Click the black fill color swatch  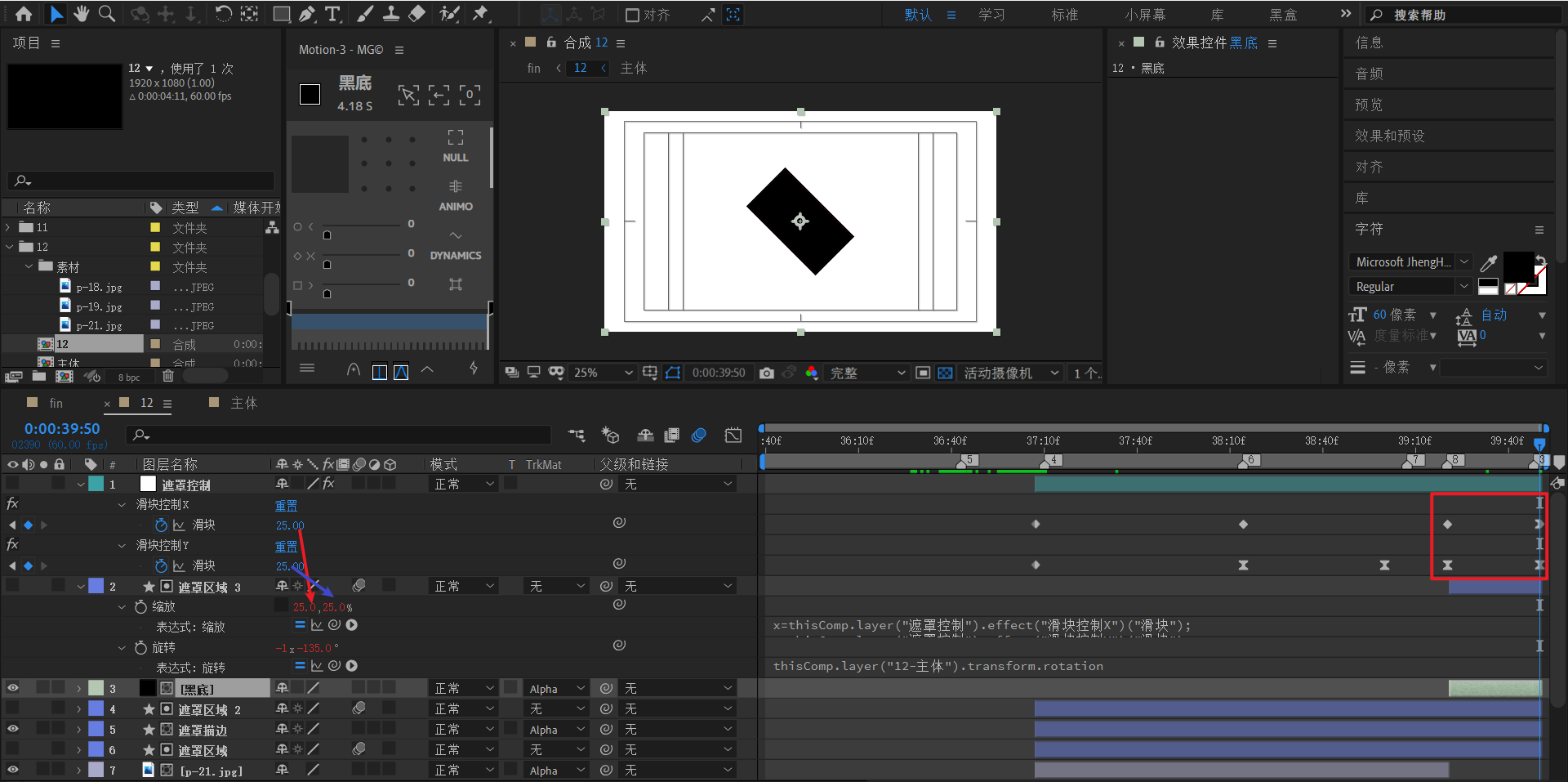tap(1518, 266)
